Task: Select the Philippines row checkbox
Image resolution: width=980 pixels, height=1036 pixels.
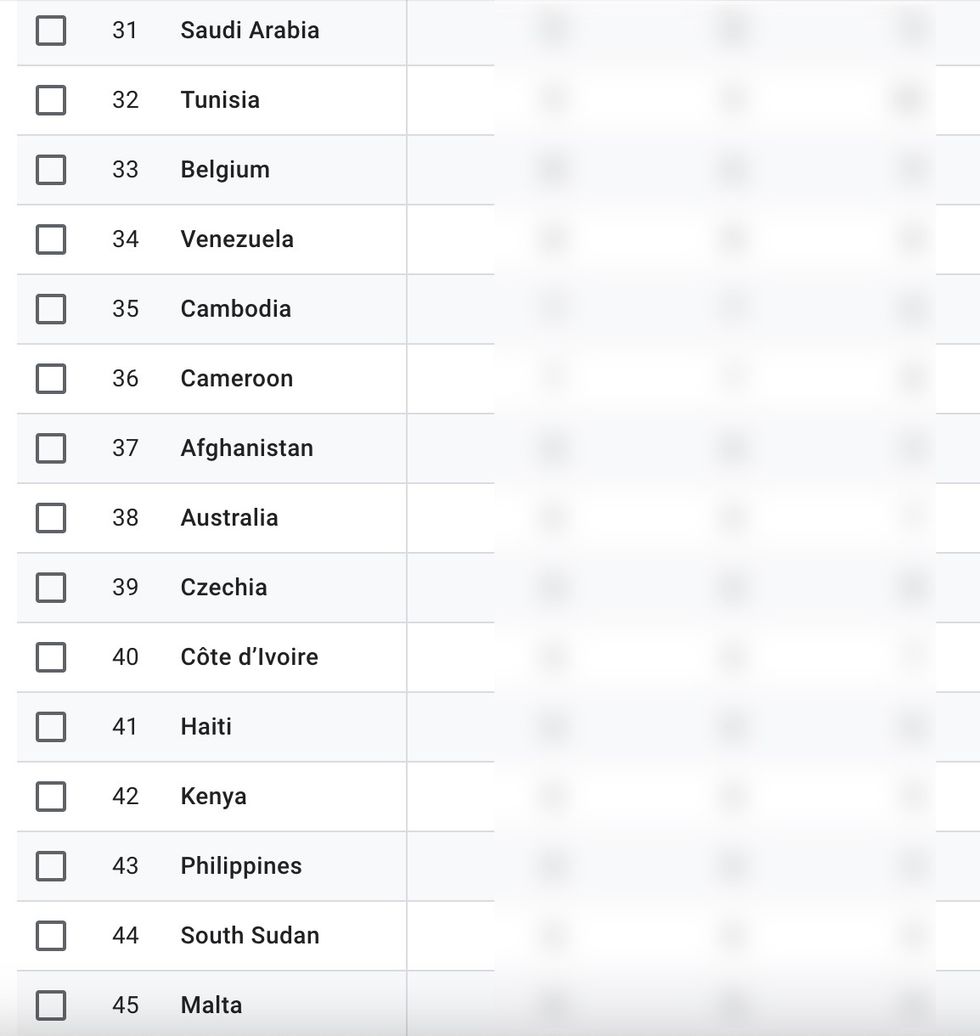Action: (51, 866)
